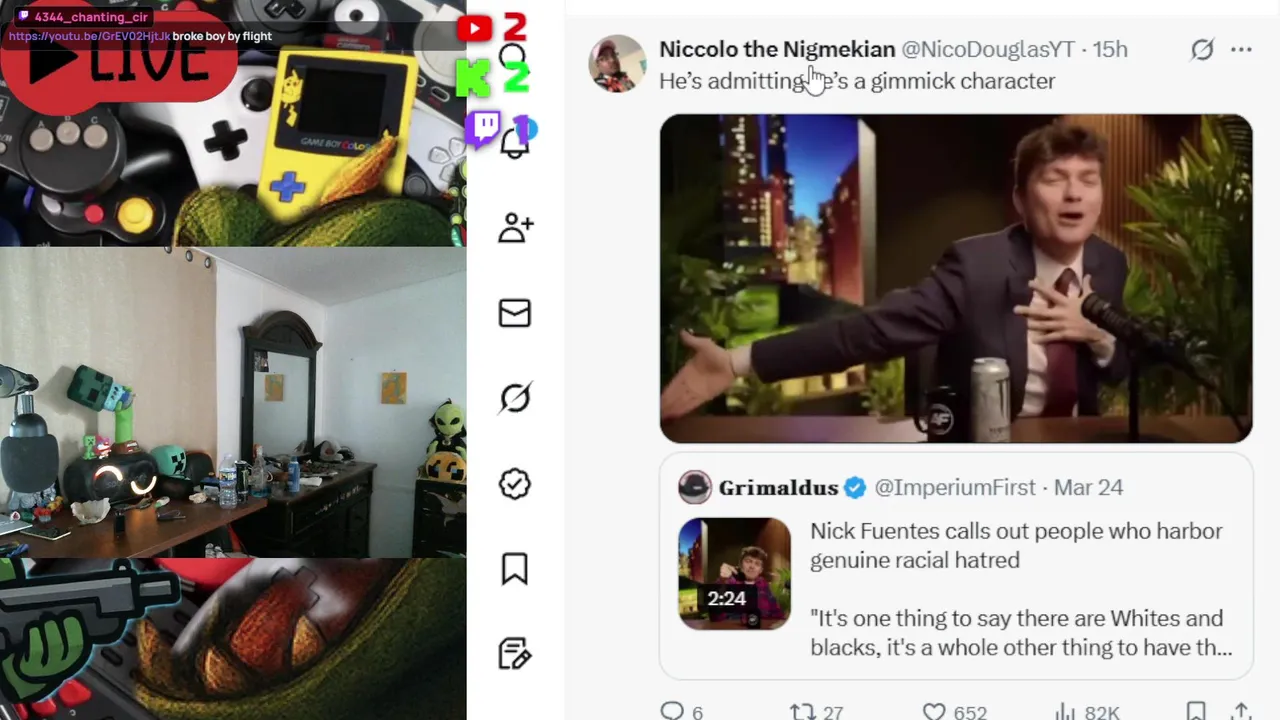Click the share icon on the post

[x=1241, y=711]
